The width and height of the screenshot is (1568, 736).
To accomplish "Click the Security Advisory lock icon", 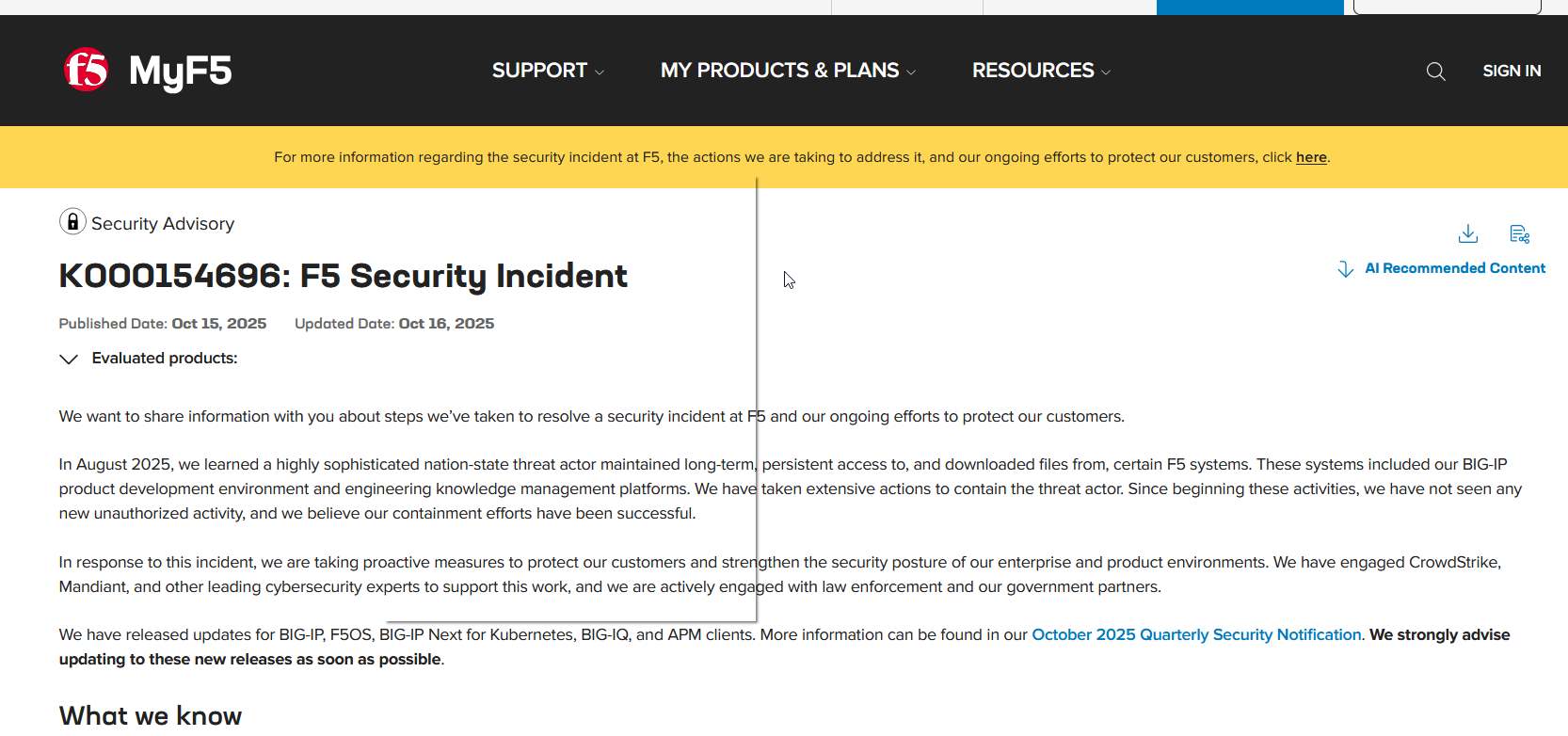I will (72, 222).
